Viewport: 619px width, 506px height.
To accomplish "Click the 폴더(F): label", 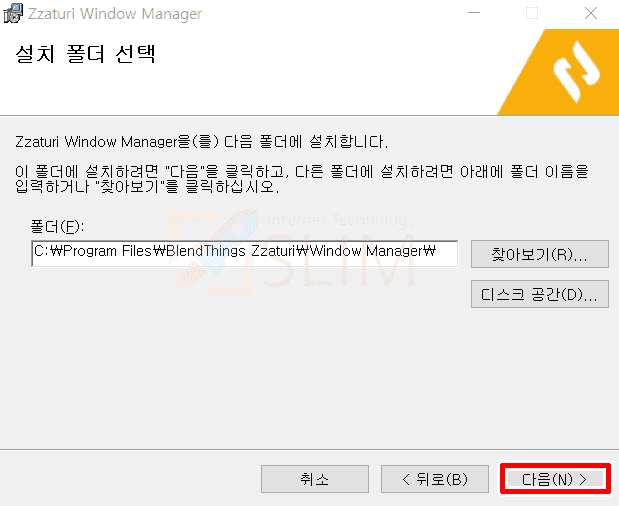I will [57, 227].
